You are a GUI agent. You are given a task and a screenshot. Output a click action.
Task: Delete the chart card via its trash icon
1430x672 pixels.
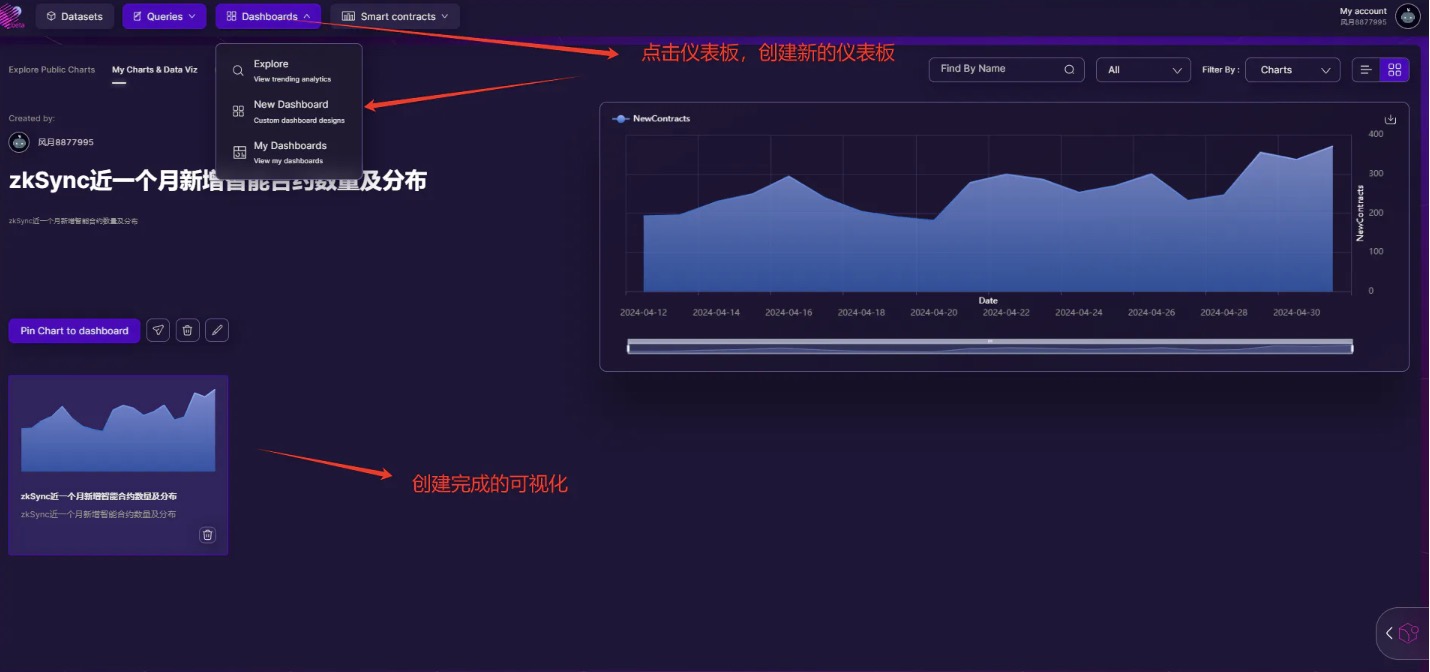(207, 535)
